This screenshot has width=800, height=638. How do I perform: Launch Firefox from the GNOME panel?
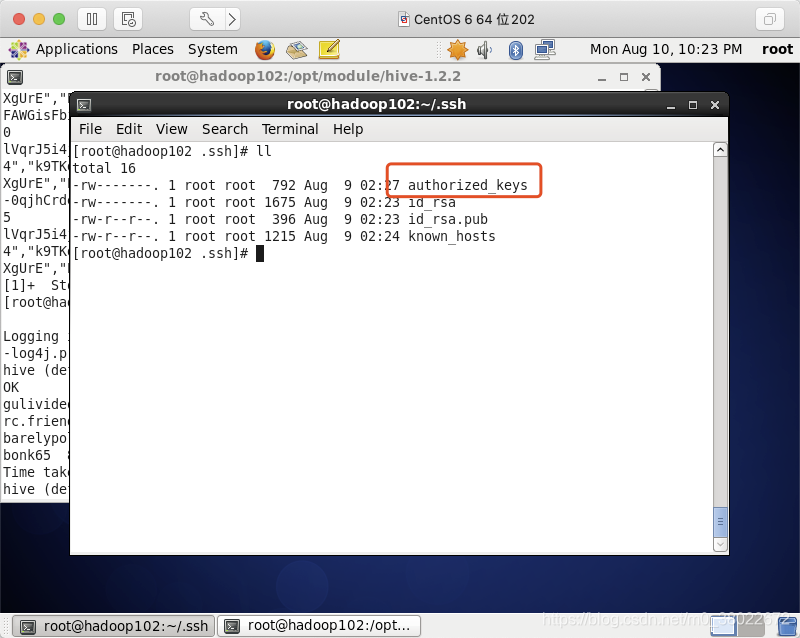(x=265, y=50)
